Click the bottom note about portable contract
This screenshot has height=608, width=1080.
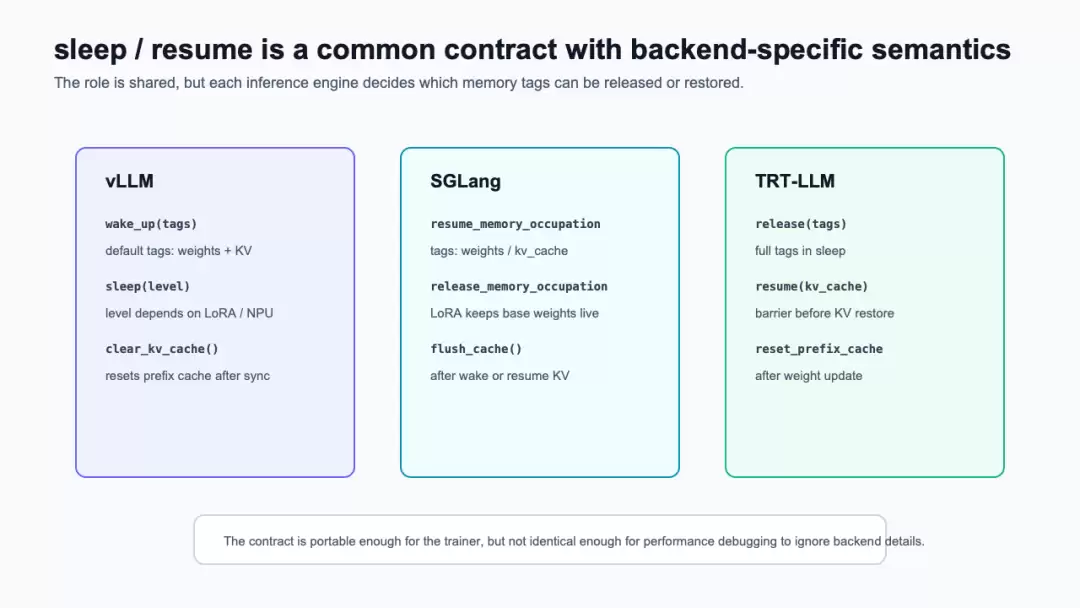coord(574,541)
